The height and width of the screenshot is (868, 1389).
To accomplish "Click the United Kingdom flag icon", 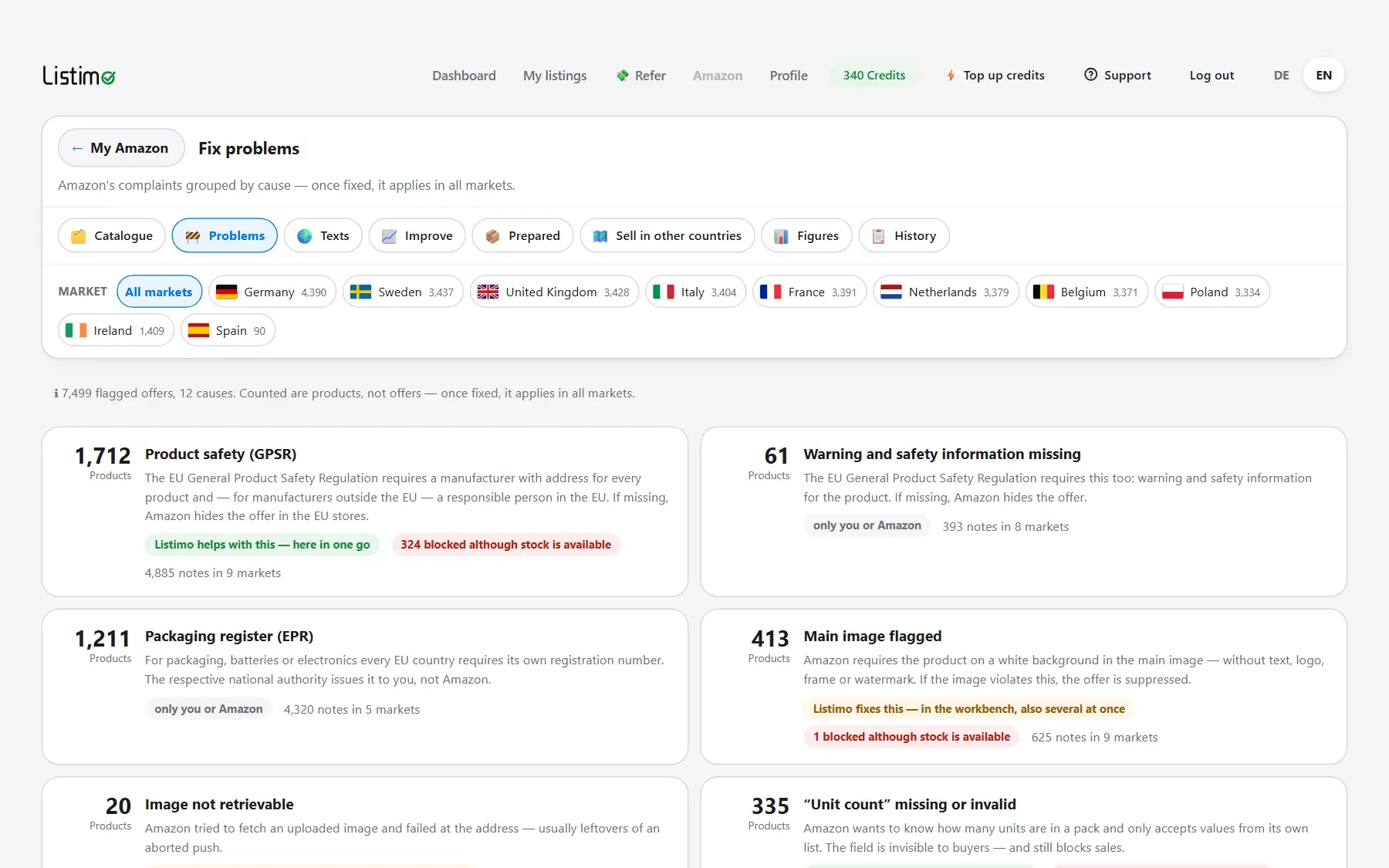I will click(488, 292).
